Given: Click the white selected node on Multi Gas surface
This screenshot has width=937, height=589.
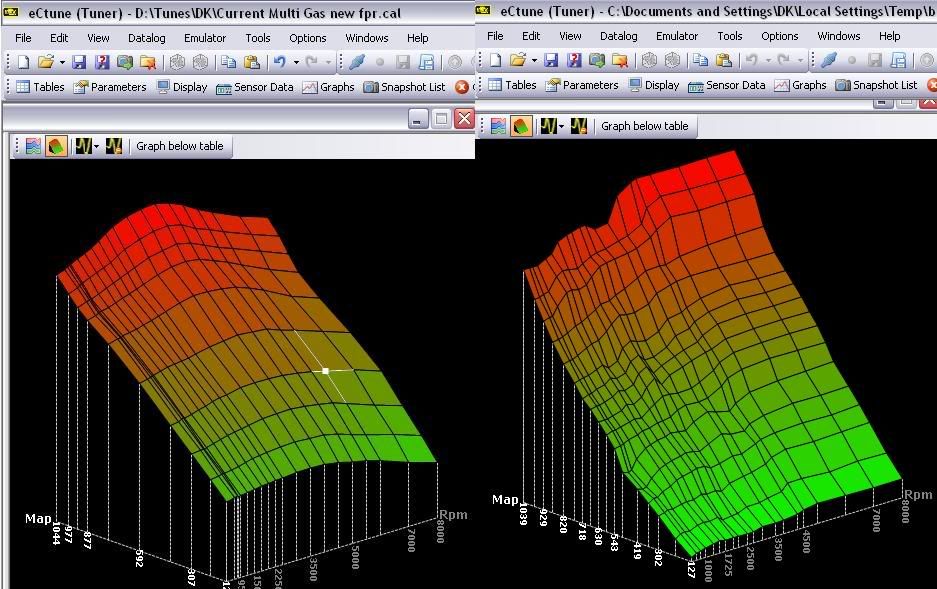Looking at the screenshot, I should point(325,371).
